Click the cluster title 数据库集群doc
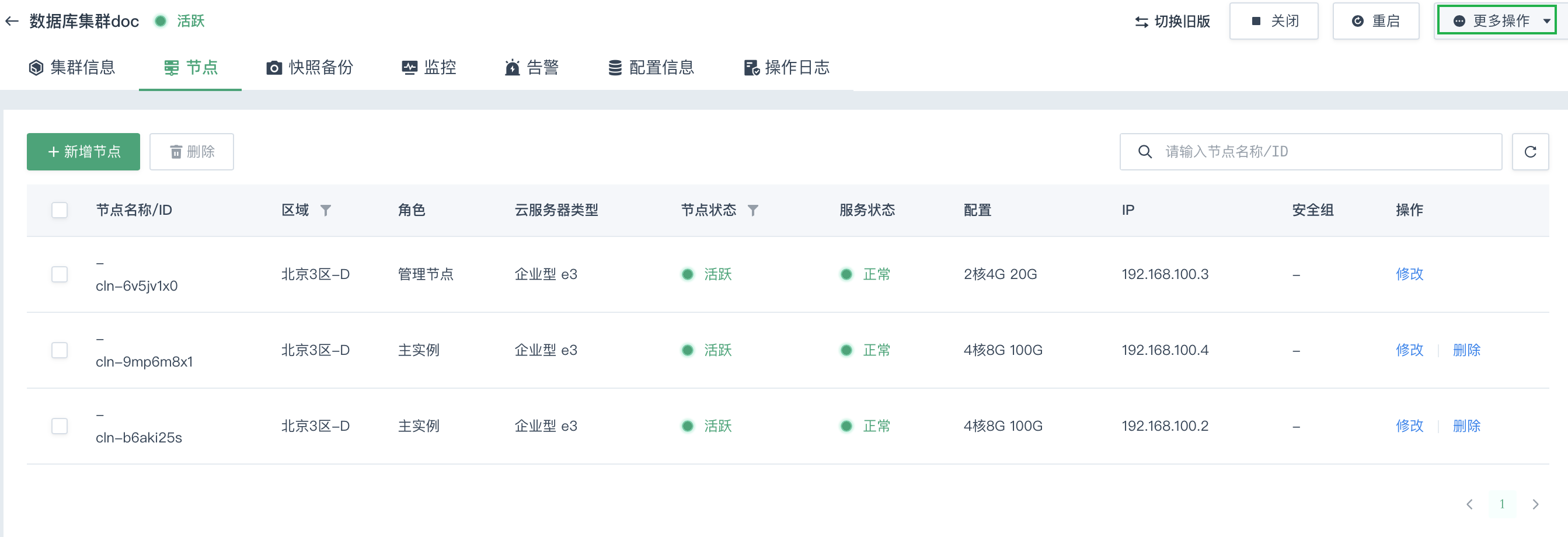1568x537 pixels. 85,22
